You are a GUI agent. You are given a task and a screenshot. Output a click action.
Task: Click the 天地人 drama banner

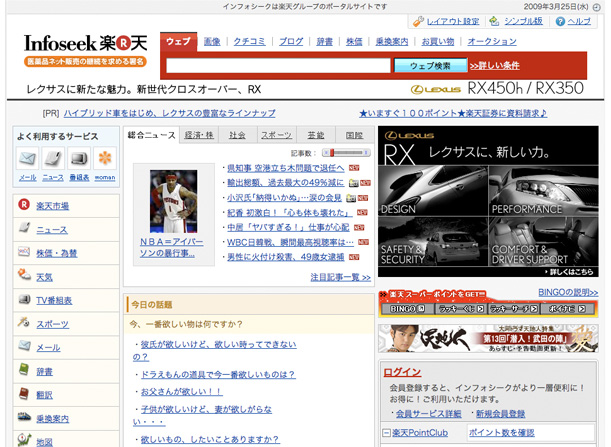(x=488, y=338)
